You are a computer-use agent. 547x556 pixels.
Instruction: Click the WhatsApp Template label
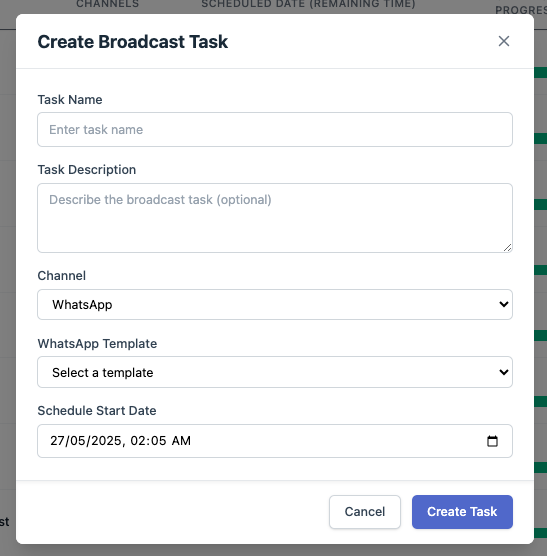point(97,344)
